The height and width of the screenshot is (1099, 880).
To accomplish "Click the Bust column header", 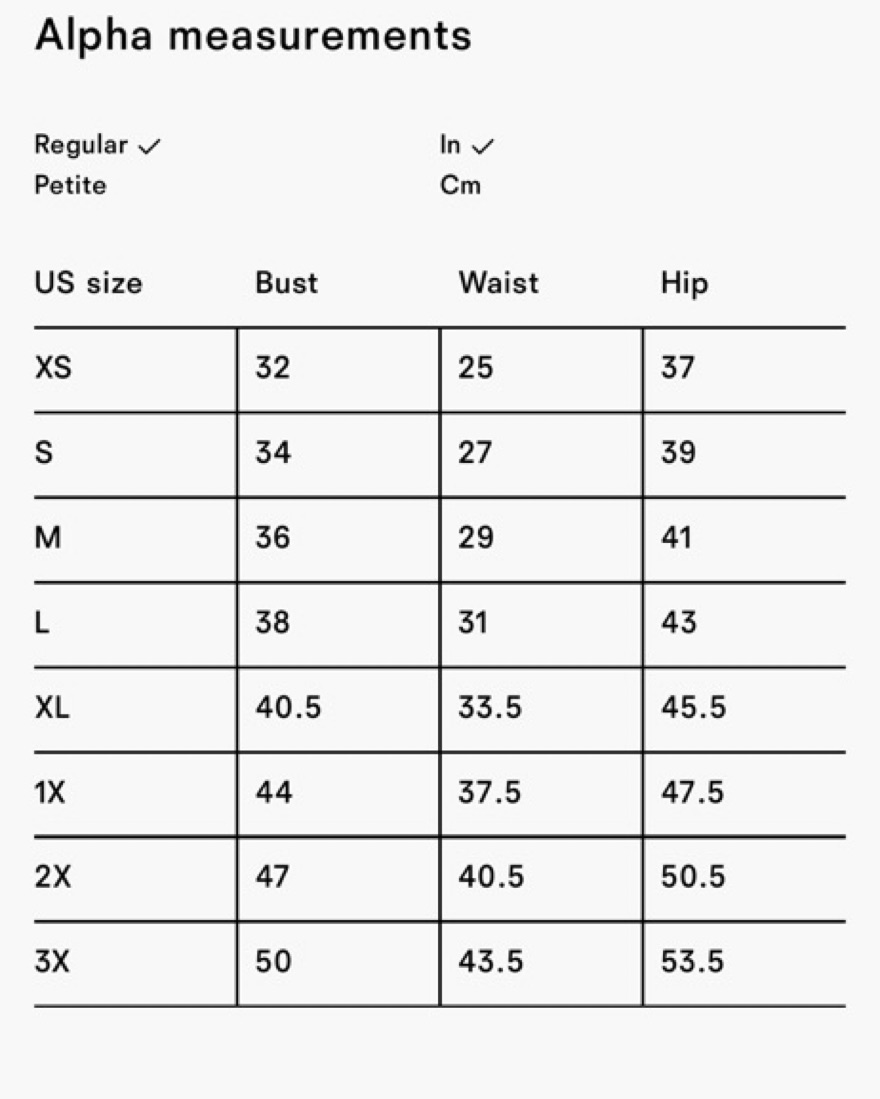I will 287,283.
